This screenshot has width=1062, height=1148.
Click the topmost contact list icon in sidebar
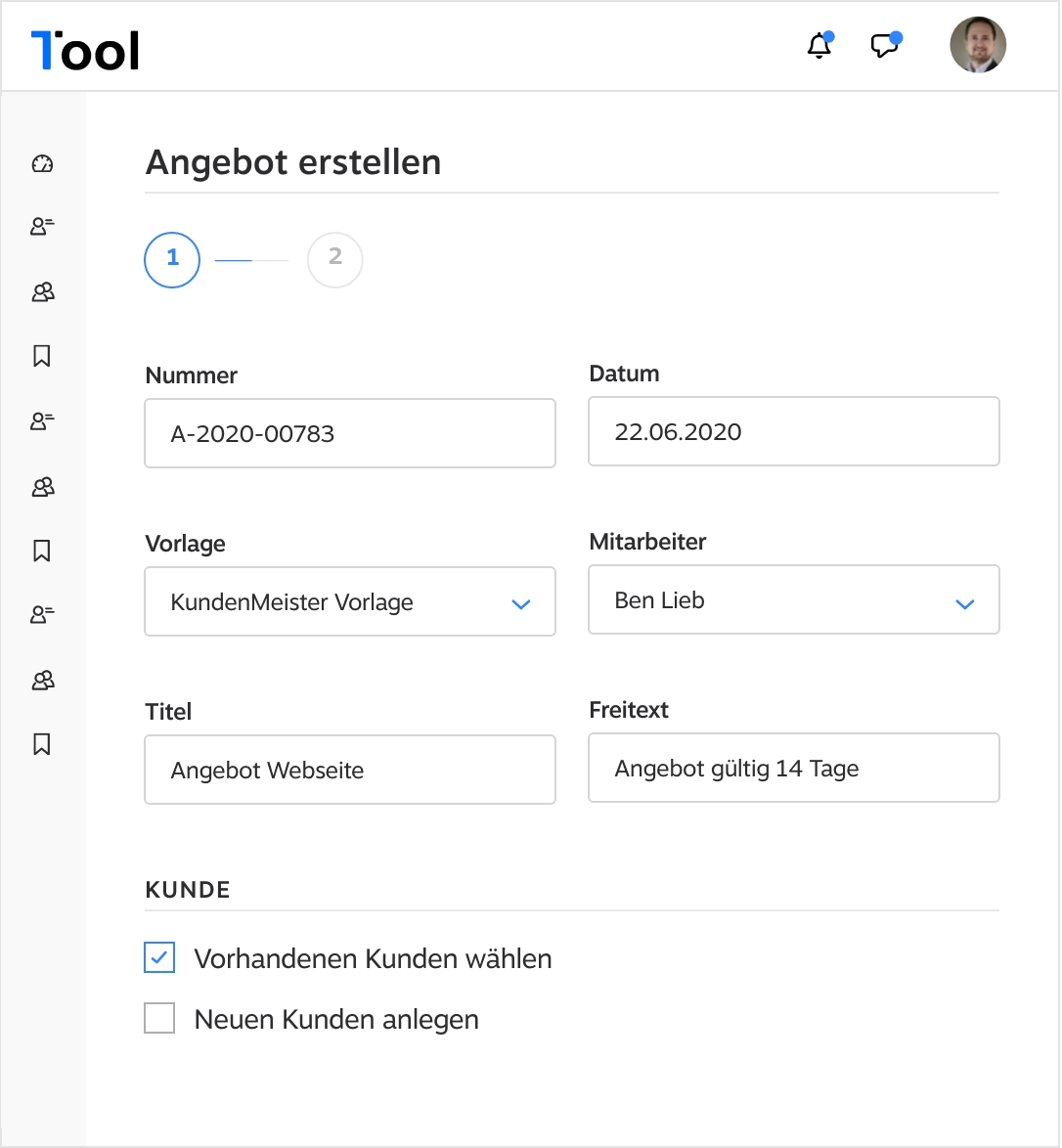pyautogui.click(x=42, y=227)
